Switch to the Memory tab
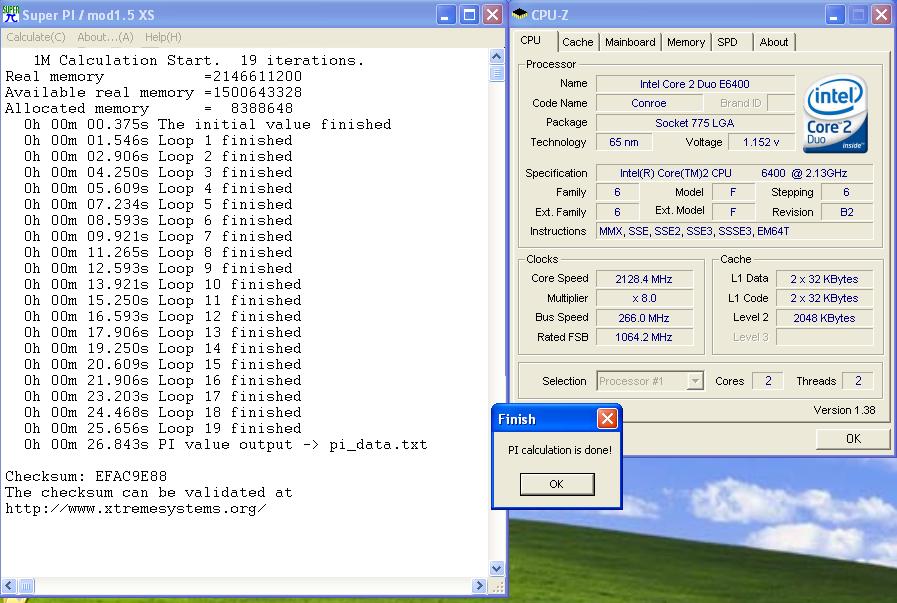 [x=685, y=42]
